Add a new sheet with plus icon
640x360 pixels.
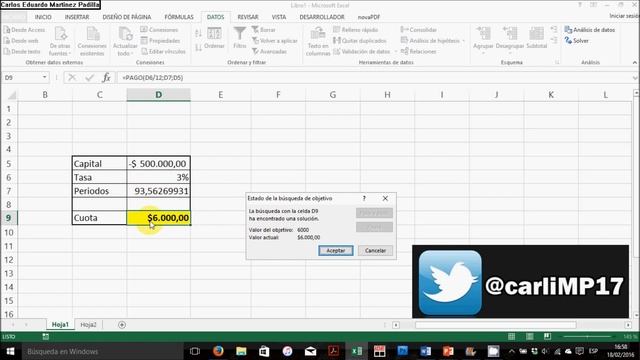pyautogui.click(x=122, y=325)
